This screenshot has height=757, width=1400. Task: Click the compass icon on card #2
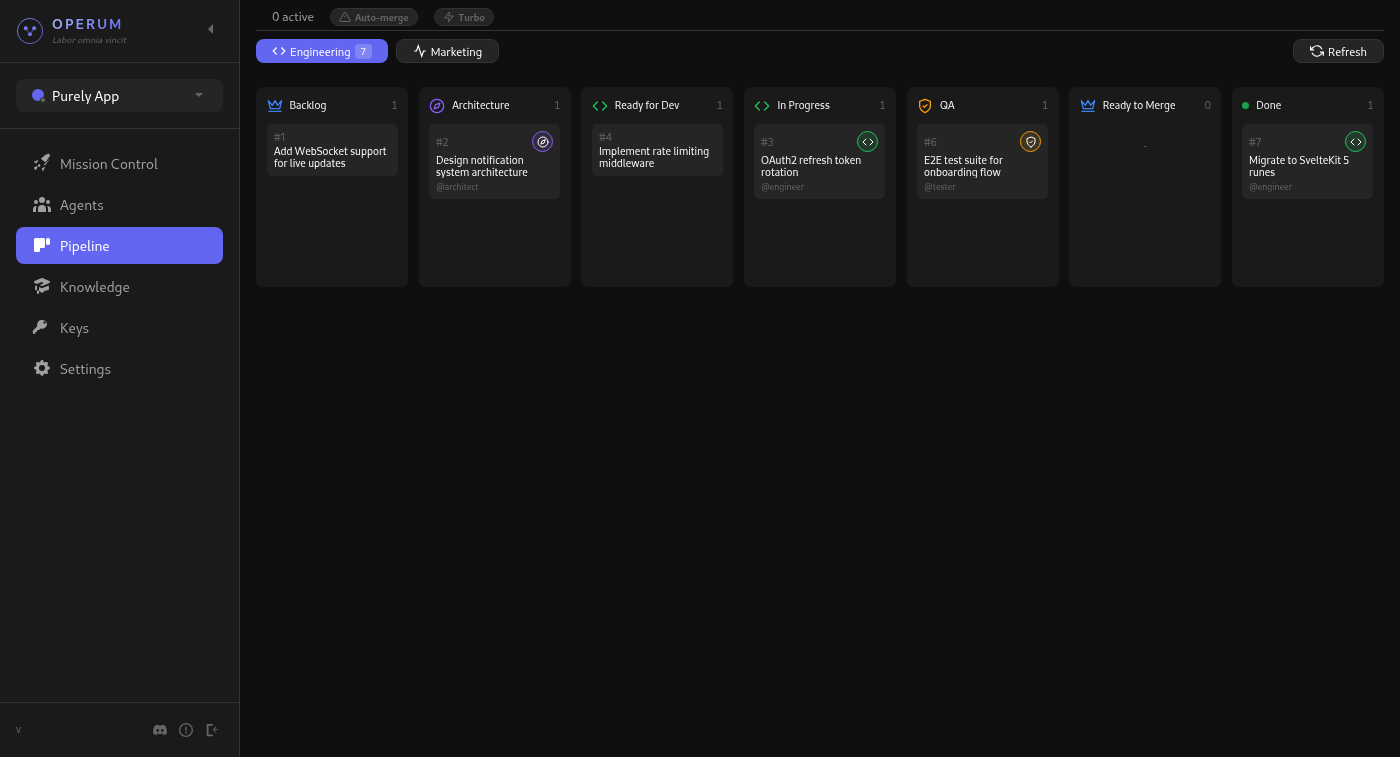pos(542,142)
